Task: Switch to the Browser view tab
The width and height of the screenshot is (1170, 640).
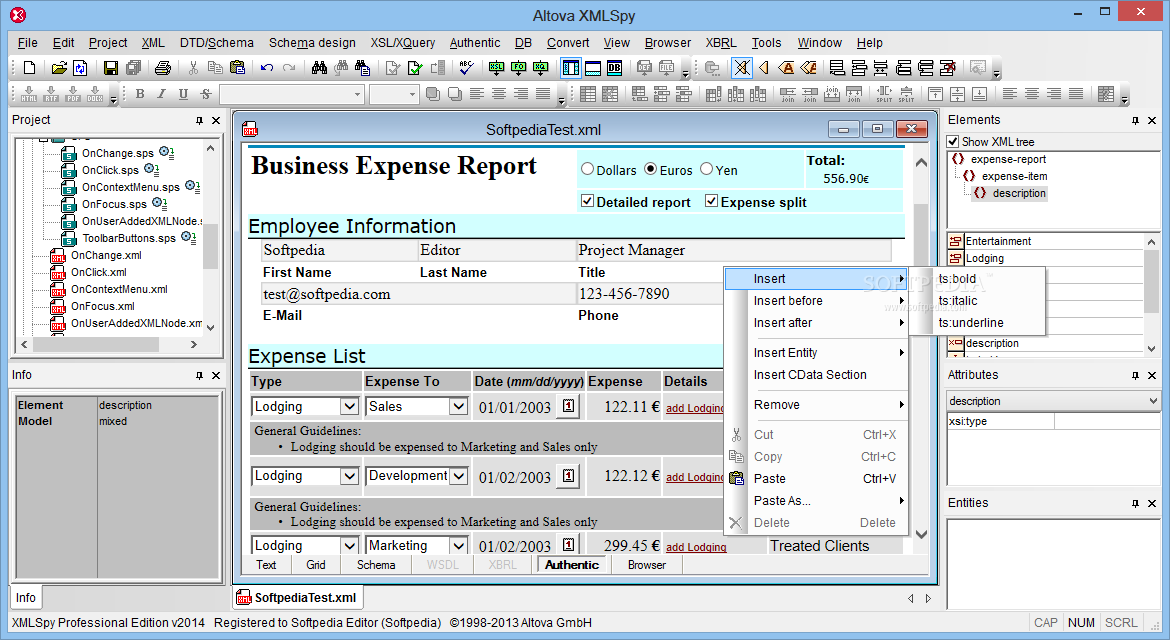Action: point(647,565)
